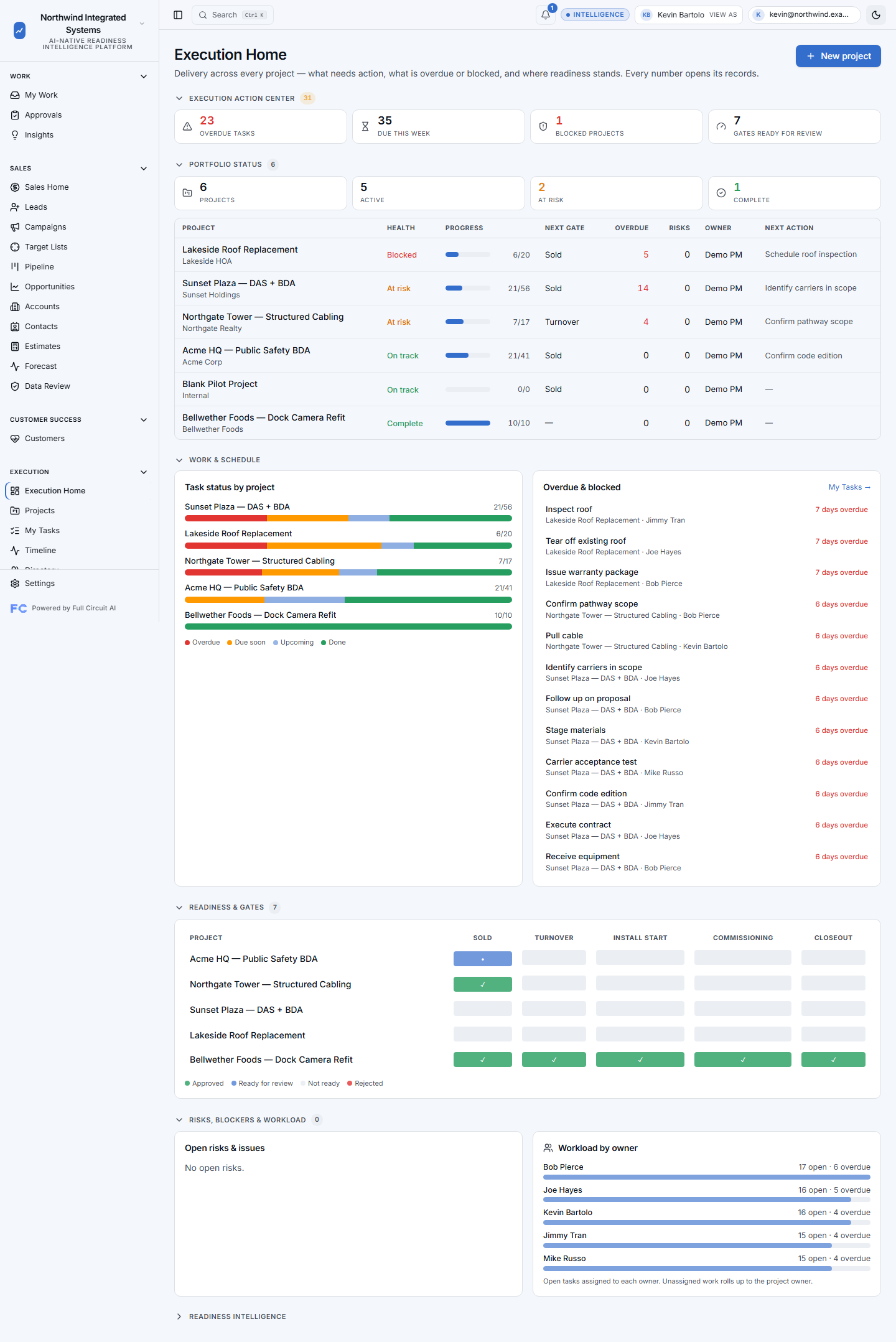Image resolution: width=896 pixels, height=1342 pixels.
Task: Open Projects in sidebar
Action: [x=79, y=511]
